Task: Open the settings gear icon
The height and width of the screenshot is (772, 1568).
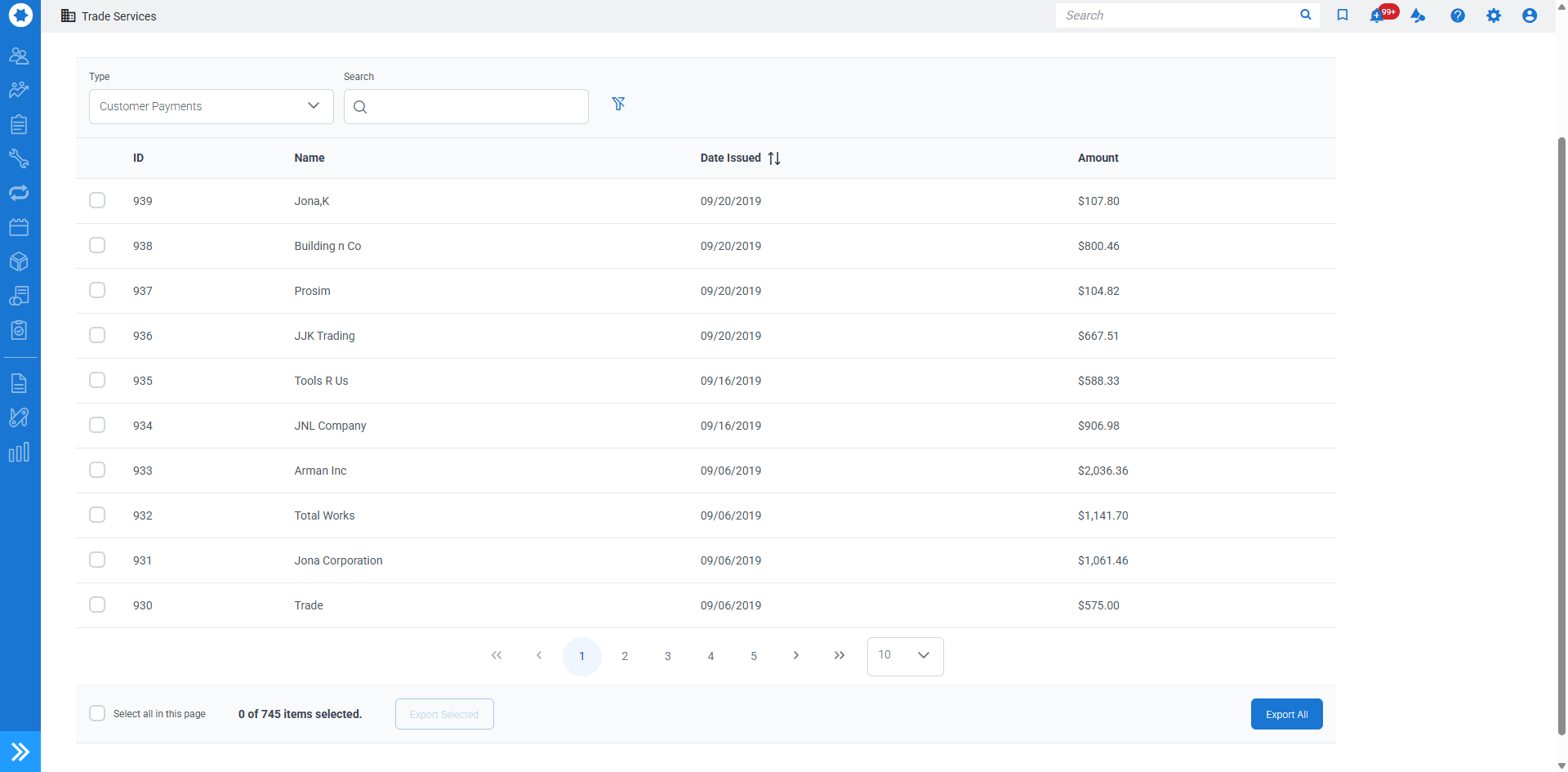Action: [1494, 16]
